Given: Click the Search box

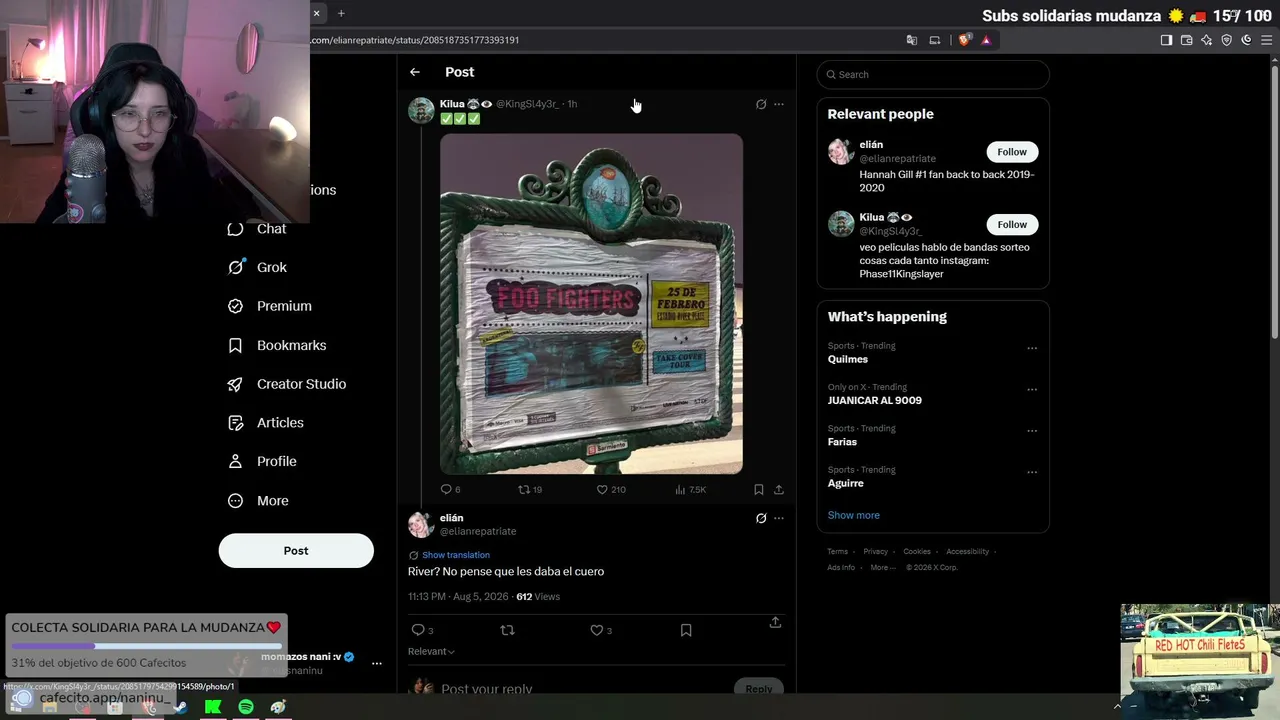Looking at the screenshot, I should 933,74.
